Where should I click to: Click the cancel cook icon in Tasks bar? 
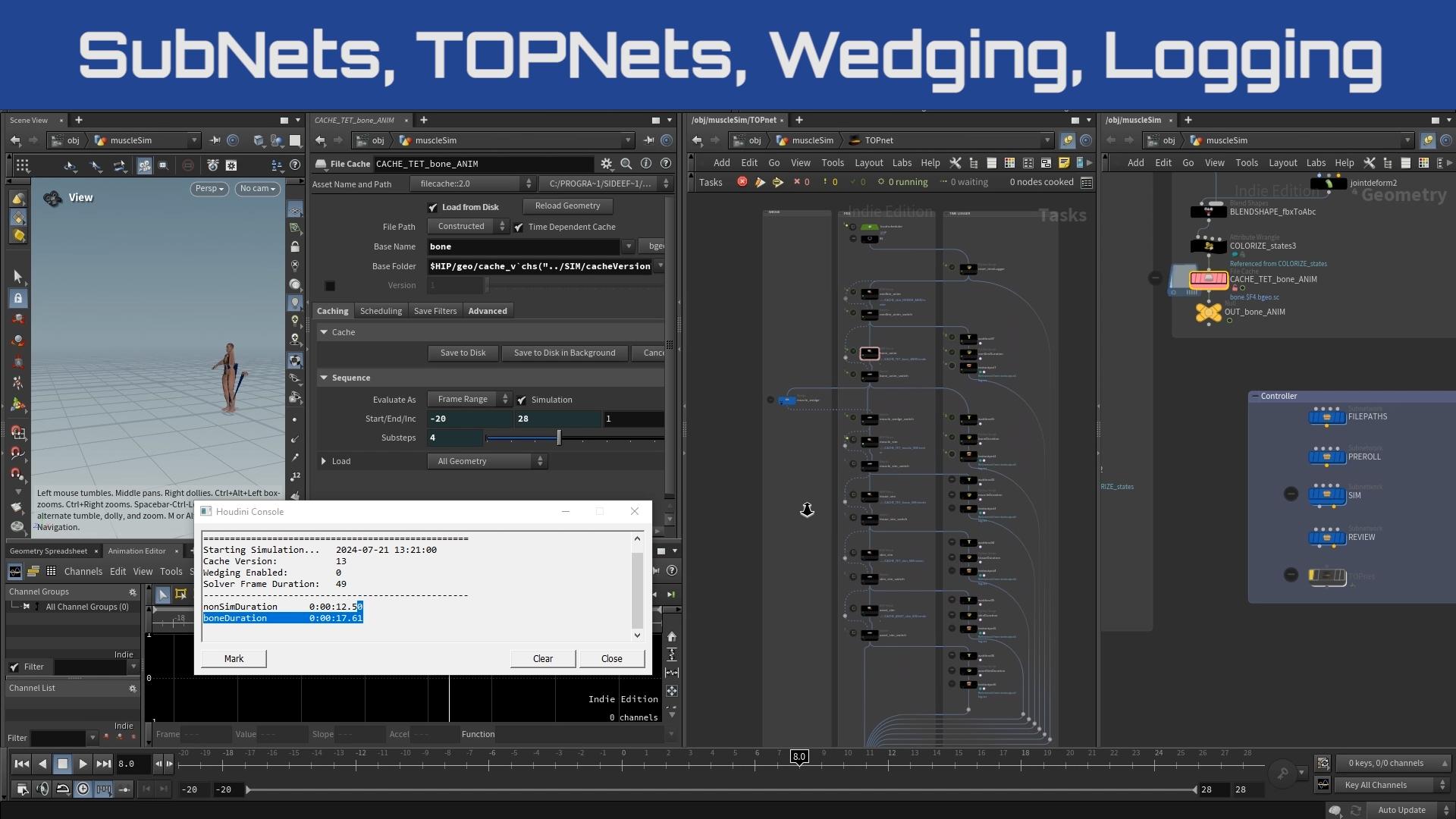742,182
